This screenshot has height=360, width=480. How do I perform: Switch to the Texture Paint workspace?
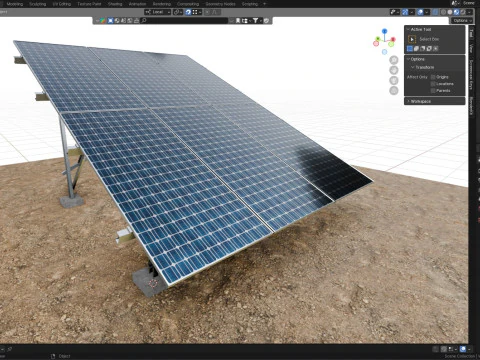pyautogui.click(x=89, y=4)
